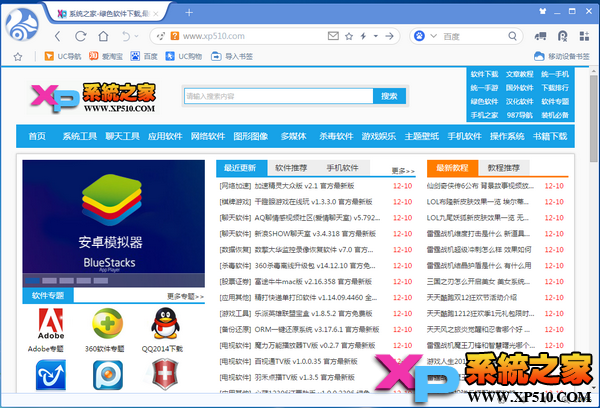600x408 pixels.
Task: Click the Baidu paw search engine icon
Action: [419, 36]
